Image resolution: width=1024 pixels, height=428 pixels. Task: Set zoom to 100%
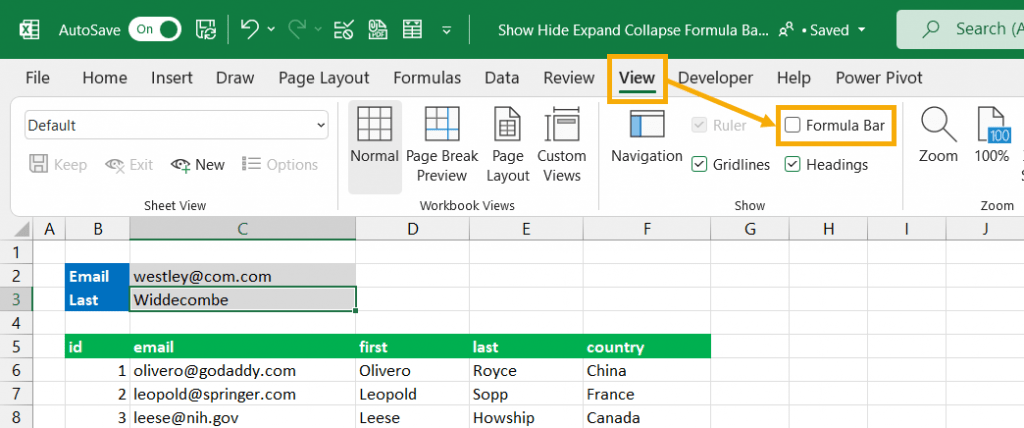coord(991,136)
